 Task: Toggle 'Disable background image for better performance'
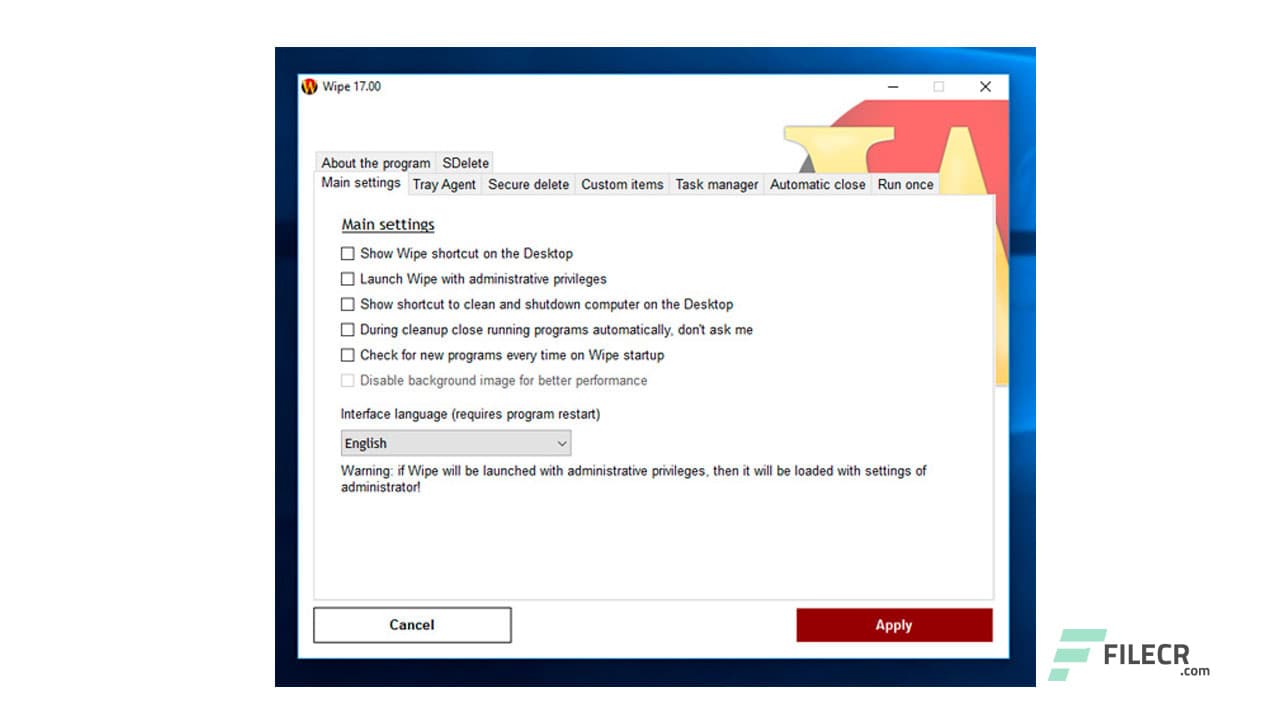pyautogui.click(x=347, y=380)
